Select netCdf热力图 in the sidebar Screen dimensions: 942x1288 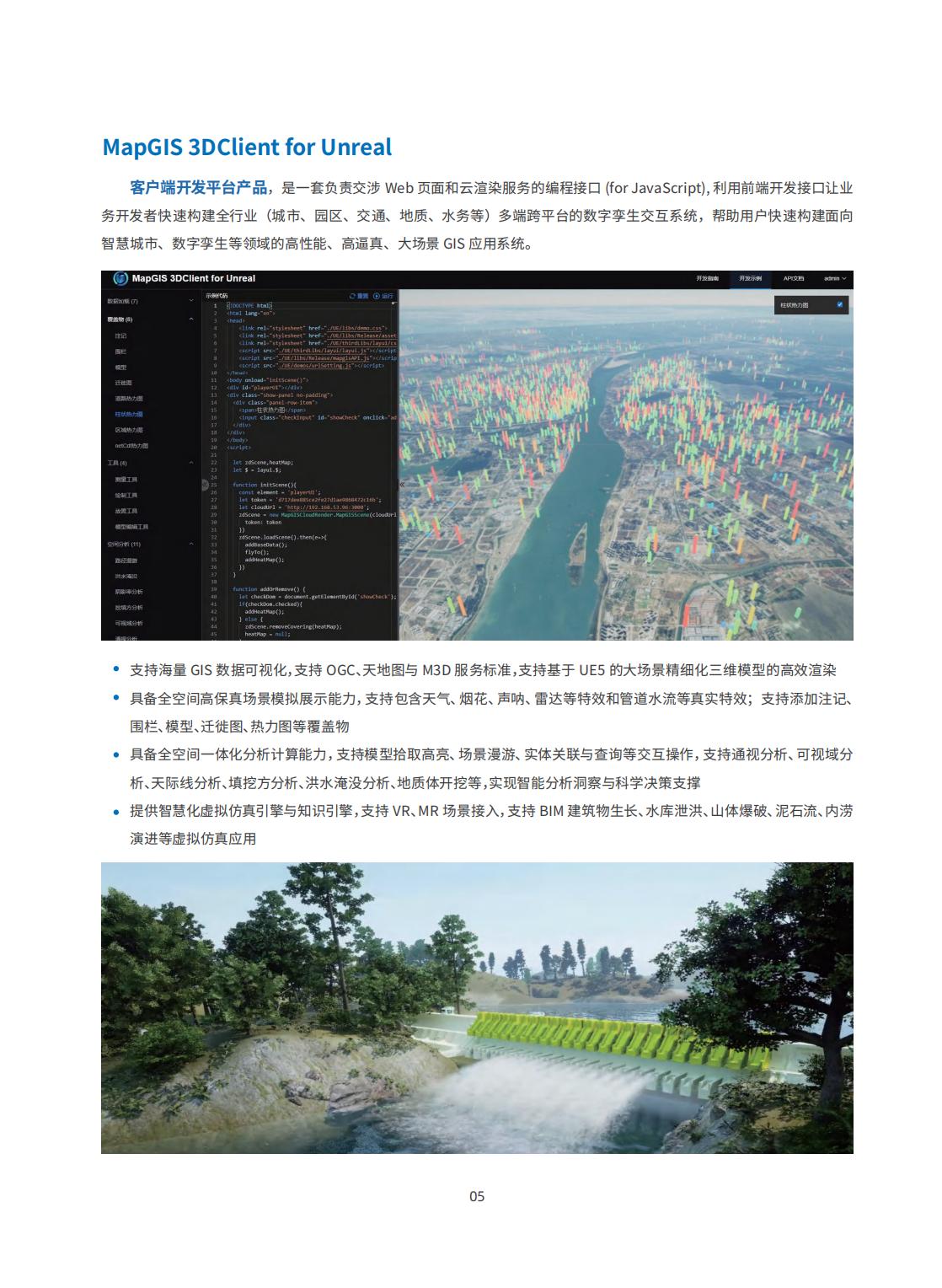pyautogui.click(x=131, y=446)
